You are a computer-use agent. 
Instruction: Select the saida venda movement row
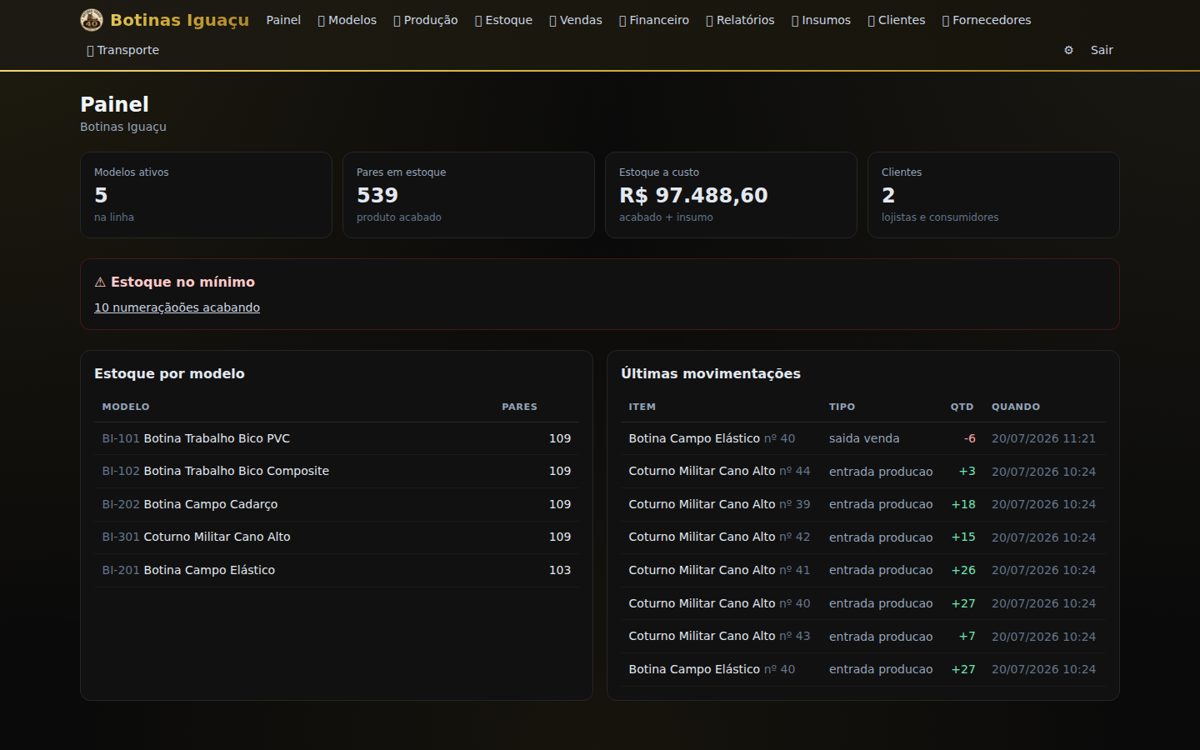(862, 438)
